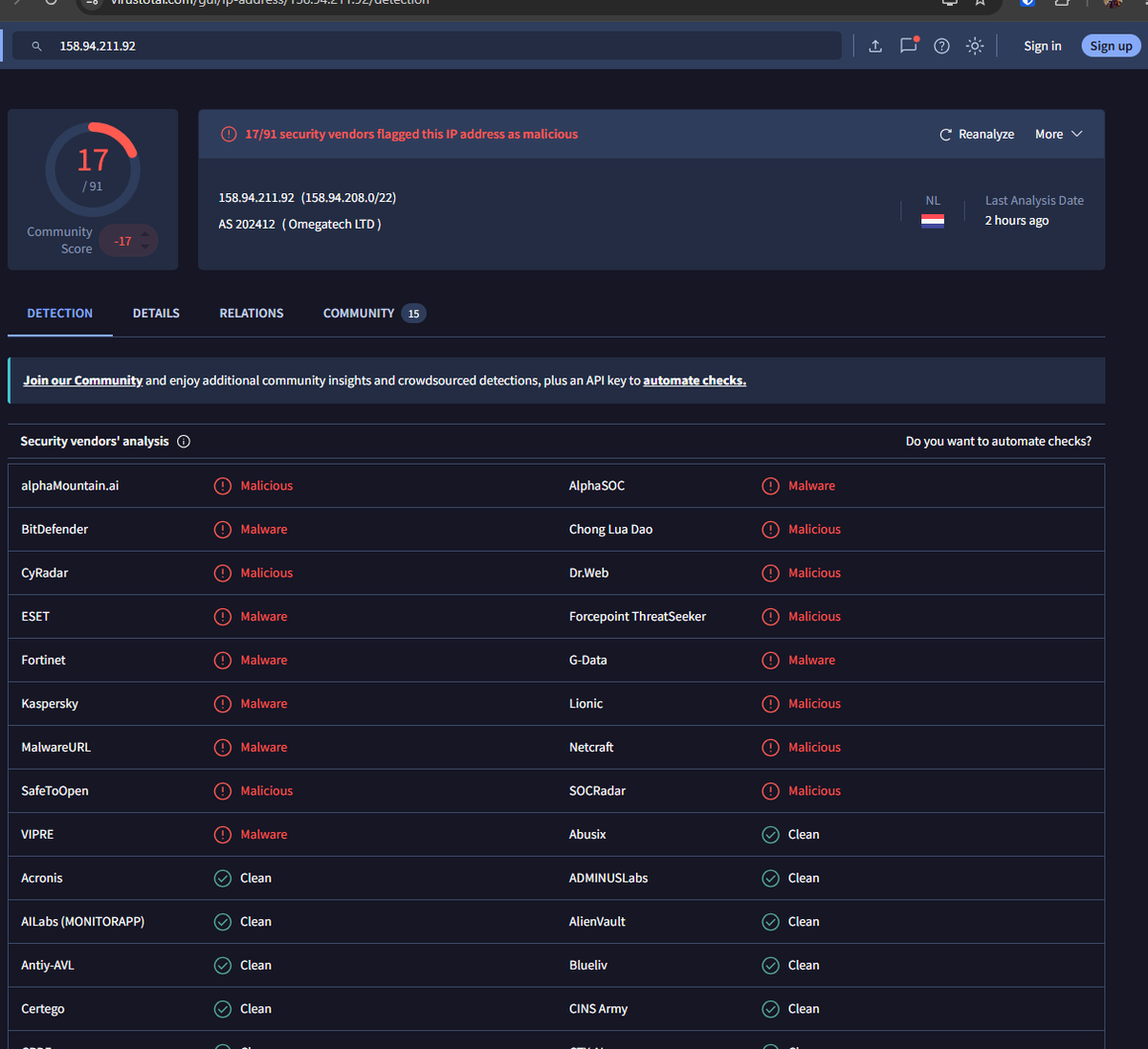The height and width of the screenshot is (1049, 1148).
Task: Click the Community 15 count badge
Action: pos(413,314)
